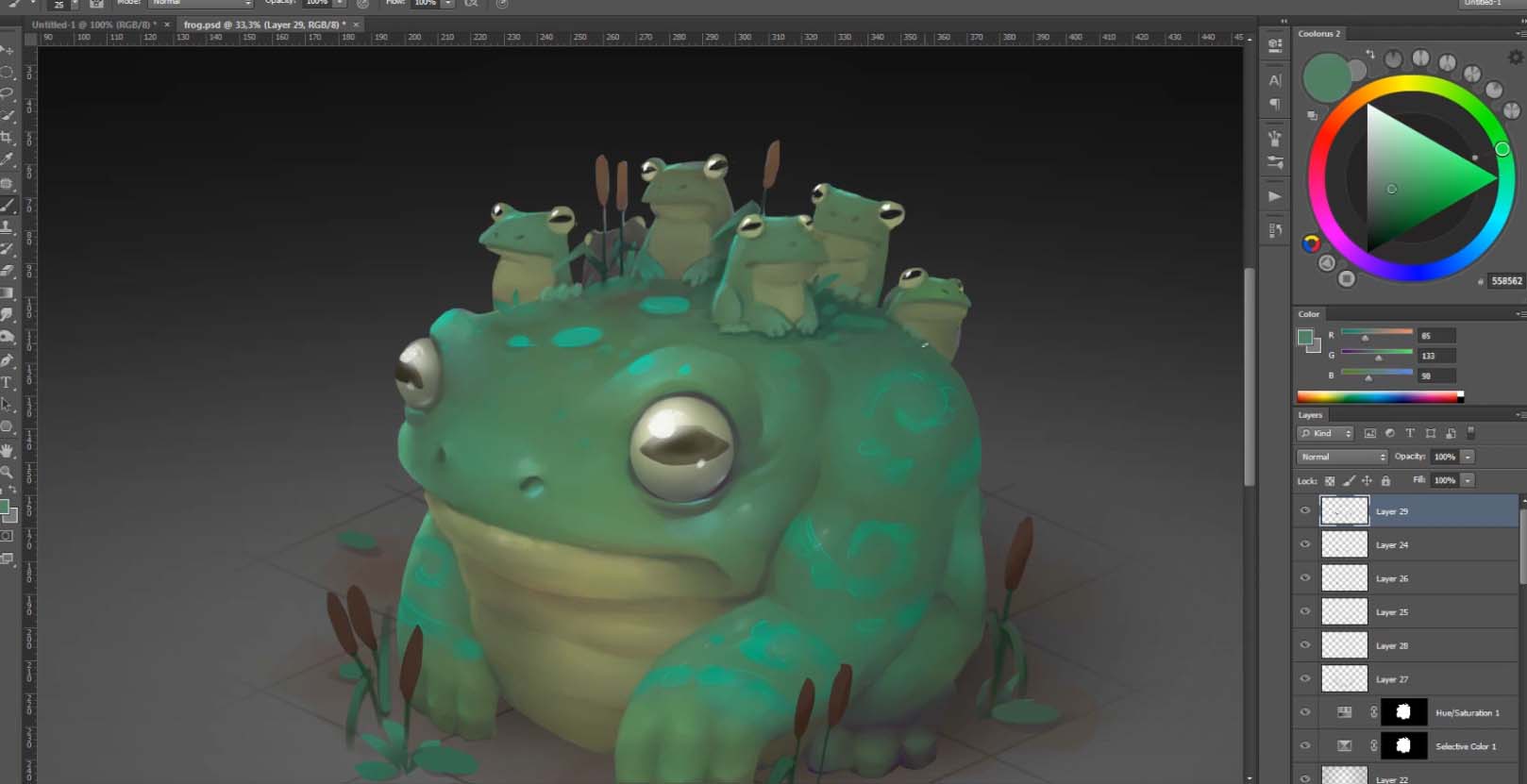Open the Actions panel play icon
Viewport: 1527px width, 784px height.
click(1275, 196)
